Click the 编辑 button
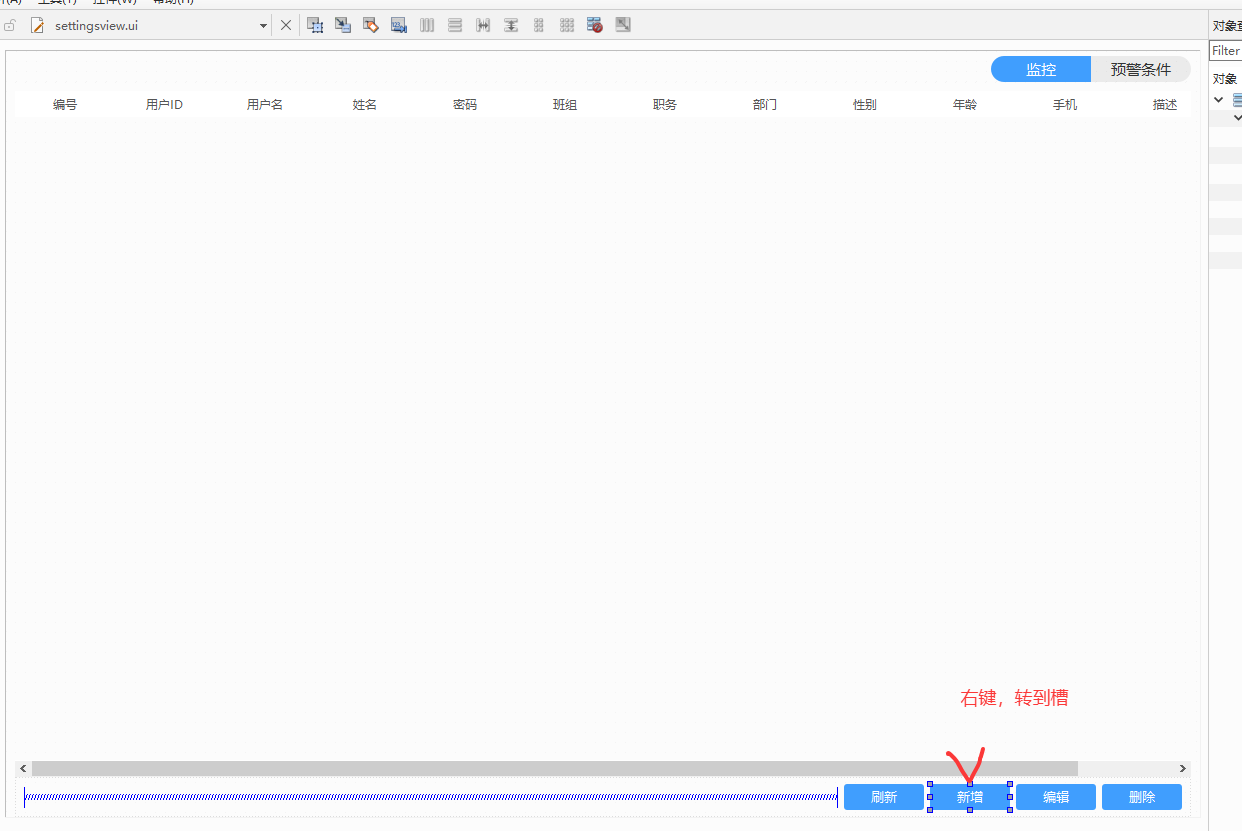The width and height of the screenshot is (1242, 831). [x=1056, y=797]
